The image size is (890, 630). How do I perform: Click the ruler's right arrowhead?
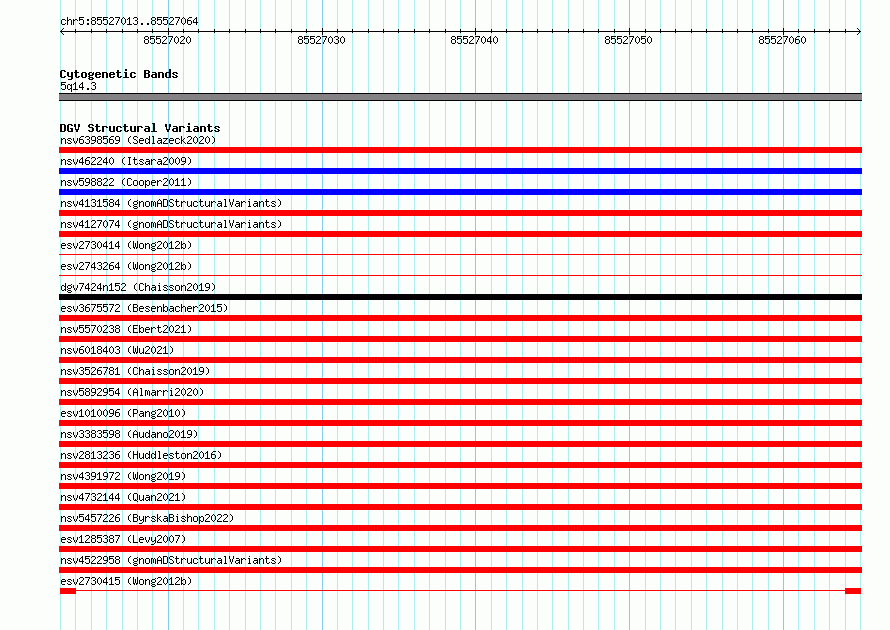pyautogui.click(x=859, y=31)
